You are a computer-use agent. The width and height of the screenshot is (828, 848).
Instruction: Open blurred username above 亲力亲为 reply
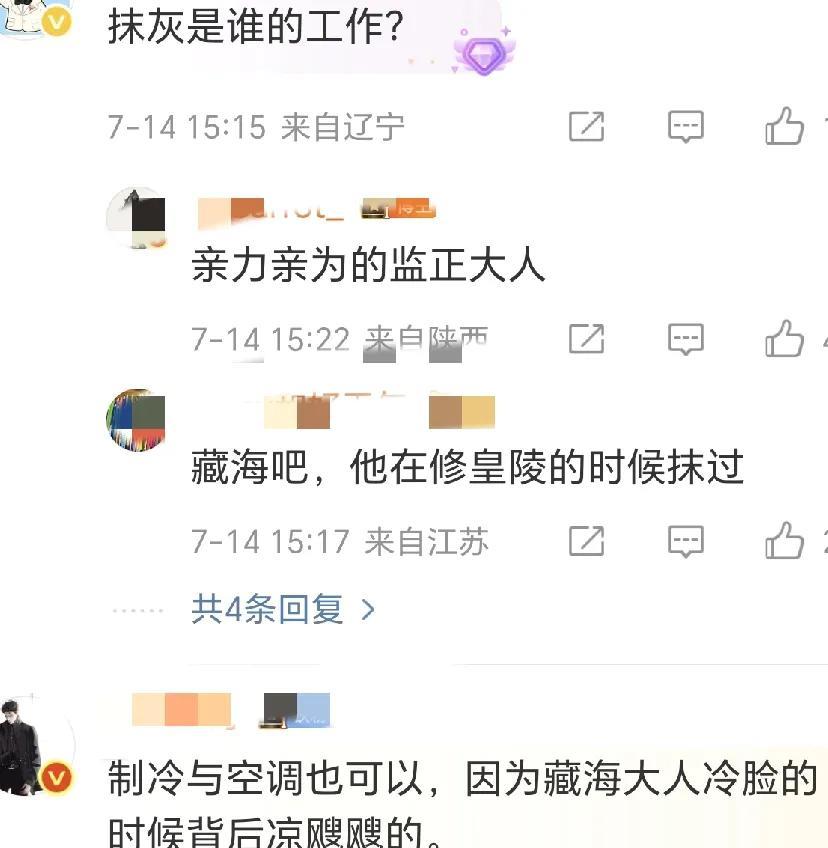(x=270, y=212)
